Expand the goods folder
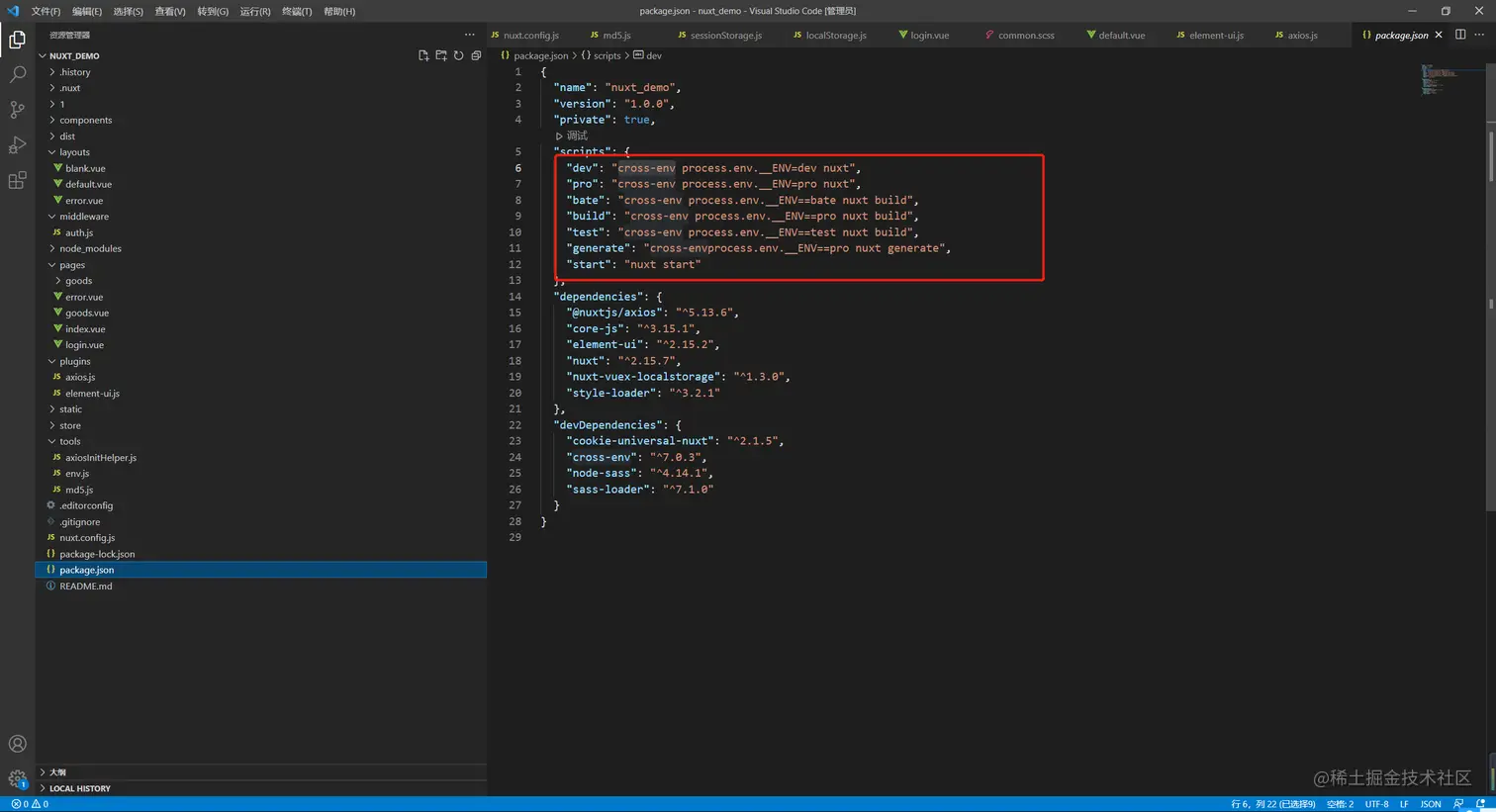Screen dimensions: 1496x812 pyautogui.click(x=261, y=281)
